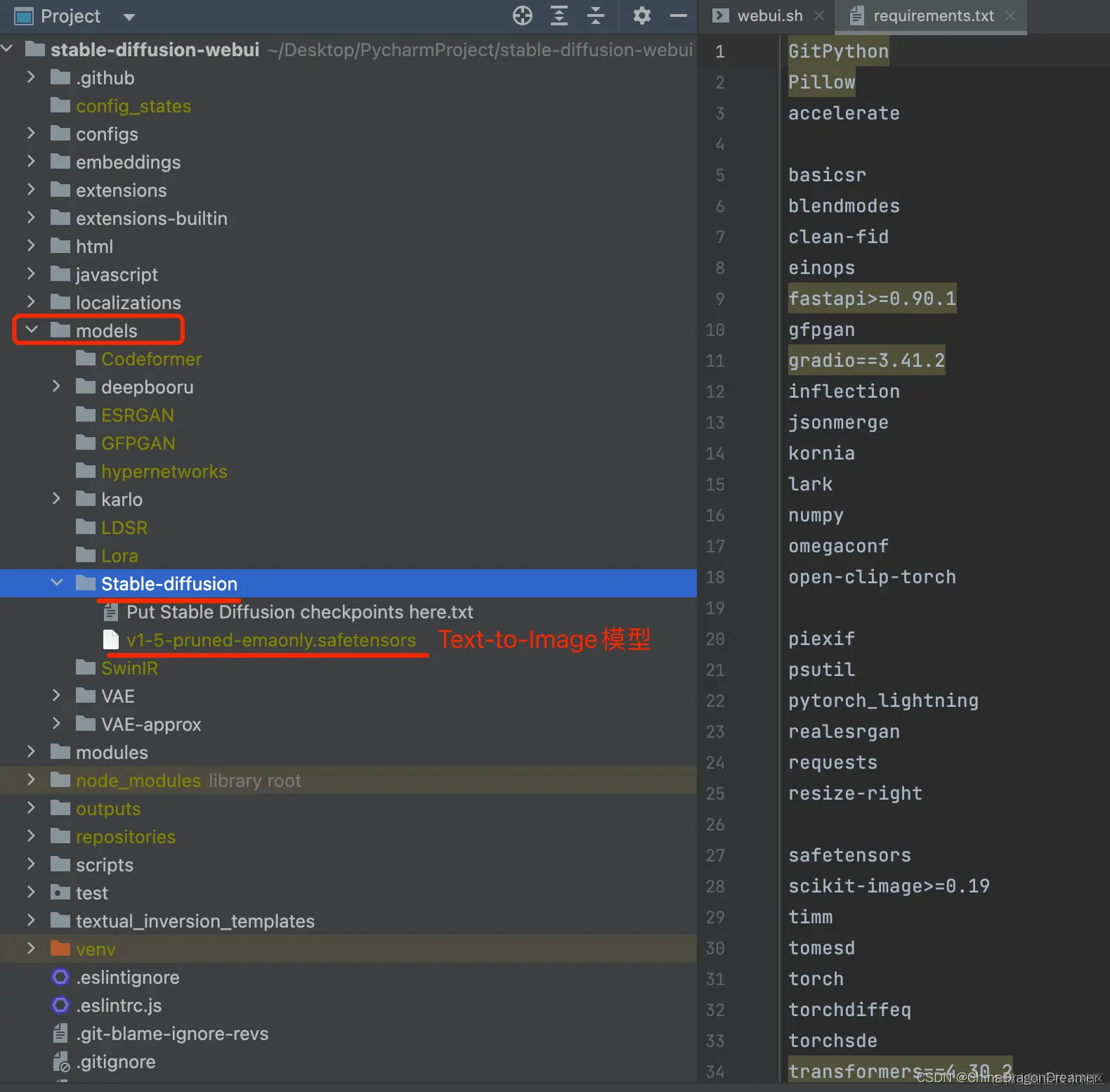Viewport: 1110px width, 1092px height.
Task: Open Put Stable Diffusion checkpoints here.txt
Action: tap(299, 612)
